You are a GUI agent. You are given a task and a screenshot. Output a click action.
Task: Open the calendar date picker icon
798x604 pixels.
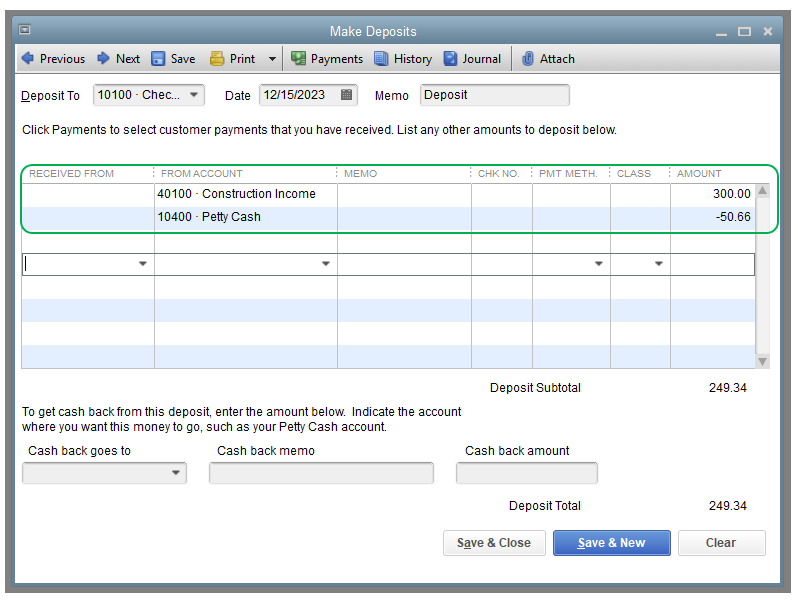[x=346, y=95]
